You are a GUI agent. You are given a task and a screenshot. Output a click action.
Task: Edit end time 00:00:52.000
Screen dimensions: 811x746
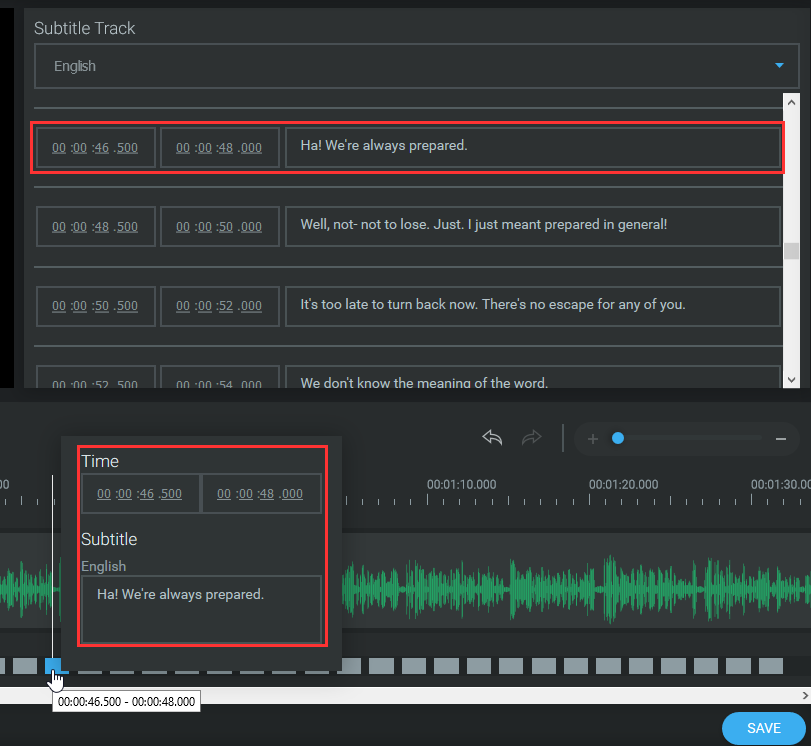point(219,306)
